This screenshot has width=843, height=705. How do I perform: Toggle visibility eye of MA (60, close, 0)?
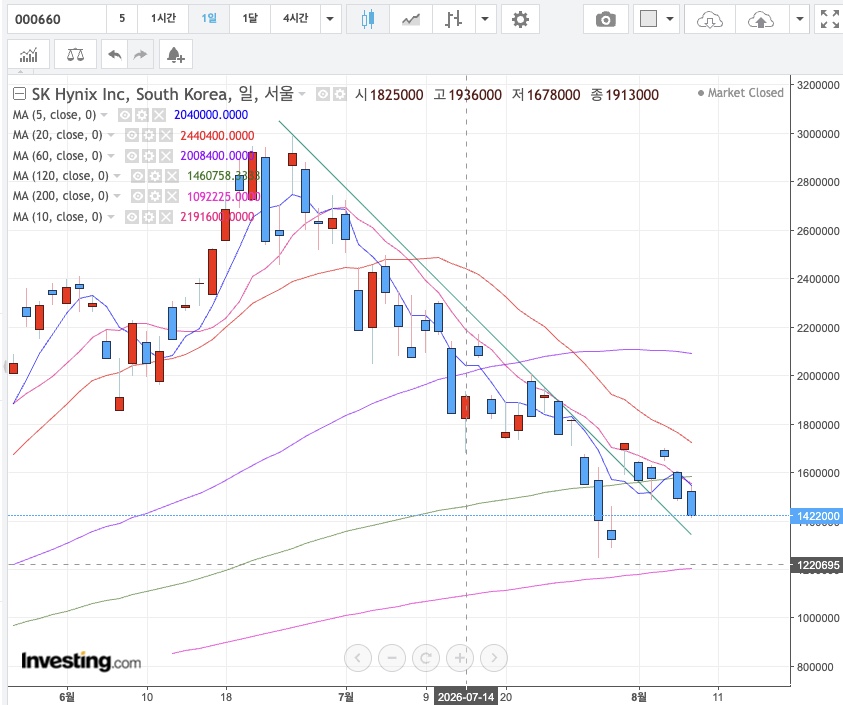pyautogui.click(x=132, y=156)
